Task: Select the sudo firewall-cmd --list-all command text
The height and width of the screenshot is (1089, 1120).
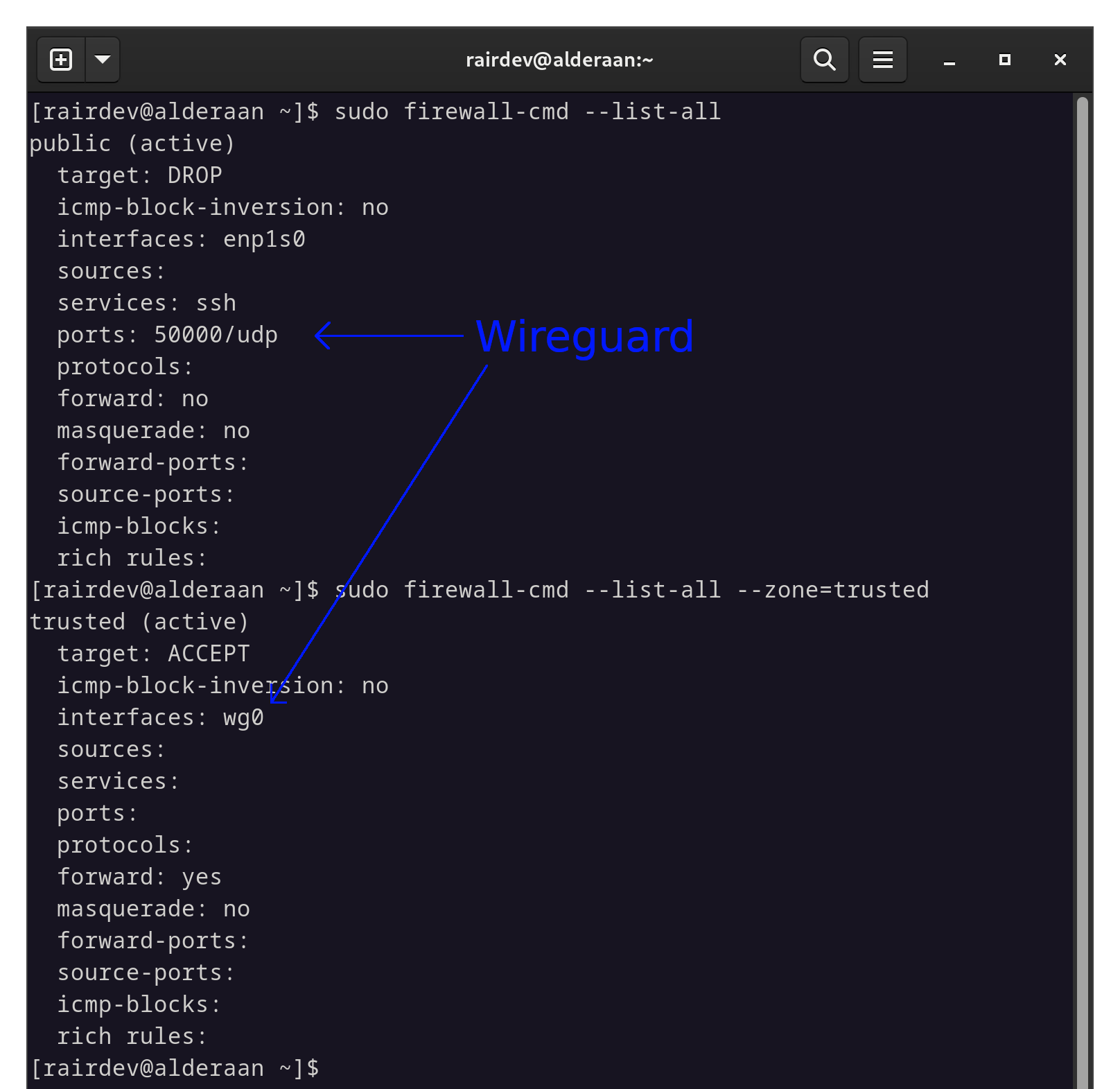Action: tap(527, 111)
